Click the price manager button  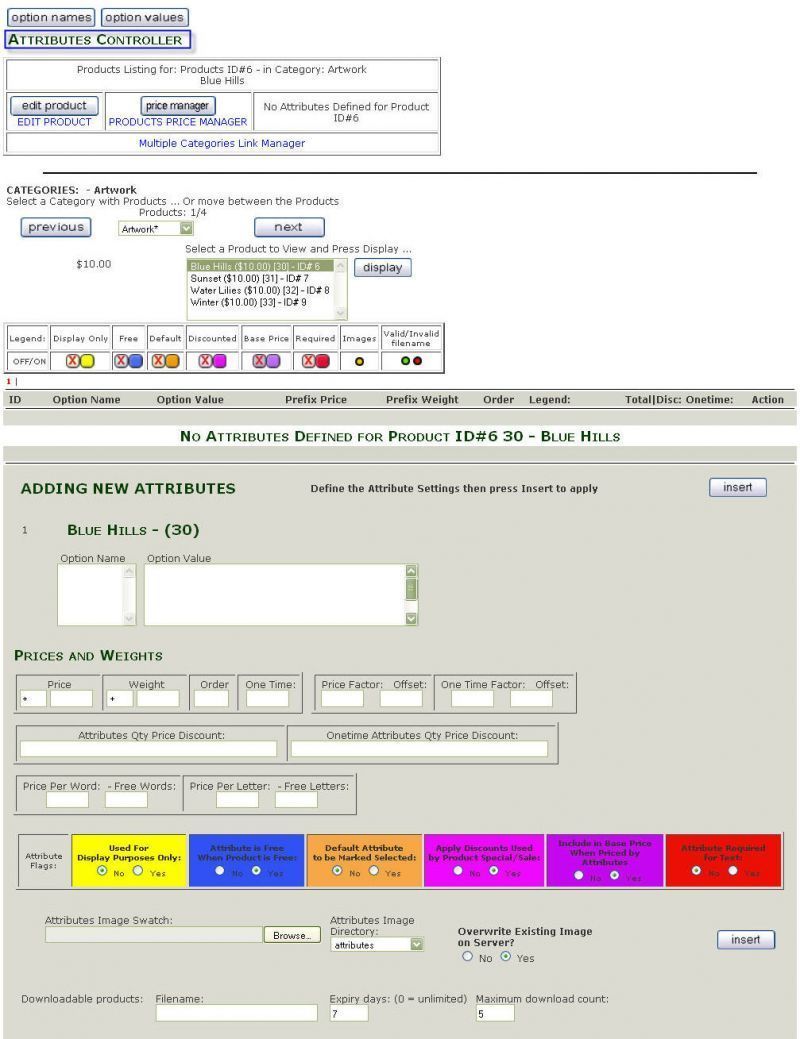(x=177, y=106)
